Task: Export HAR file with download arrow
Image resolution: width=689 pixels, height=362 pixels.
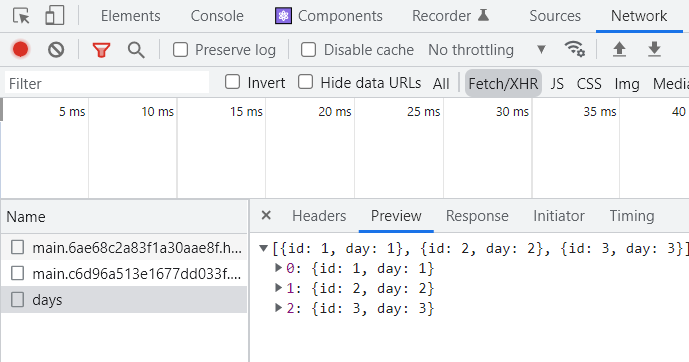Action: pos(654,49)
